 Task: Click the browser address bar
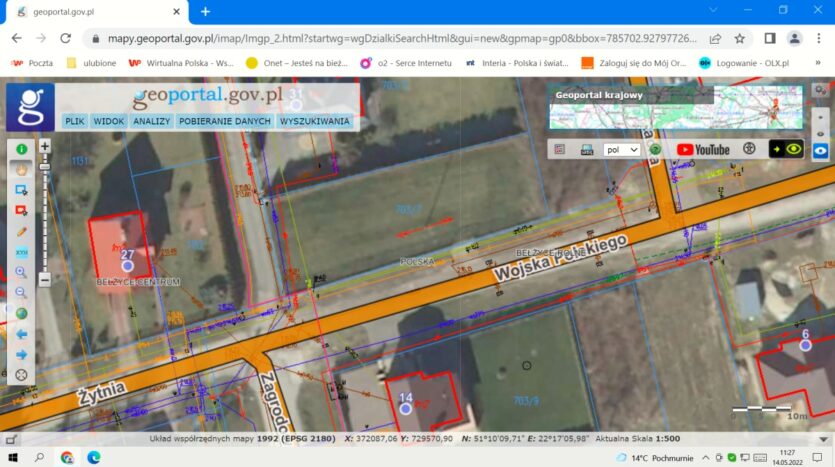coord(402,38)
